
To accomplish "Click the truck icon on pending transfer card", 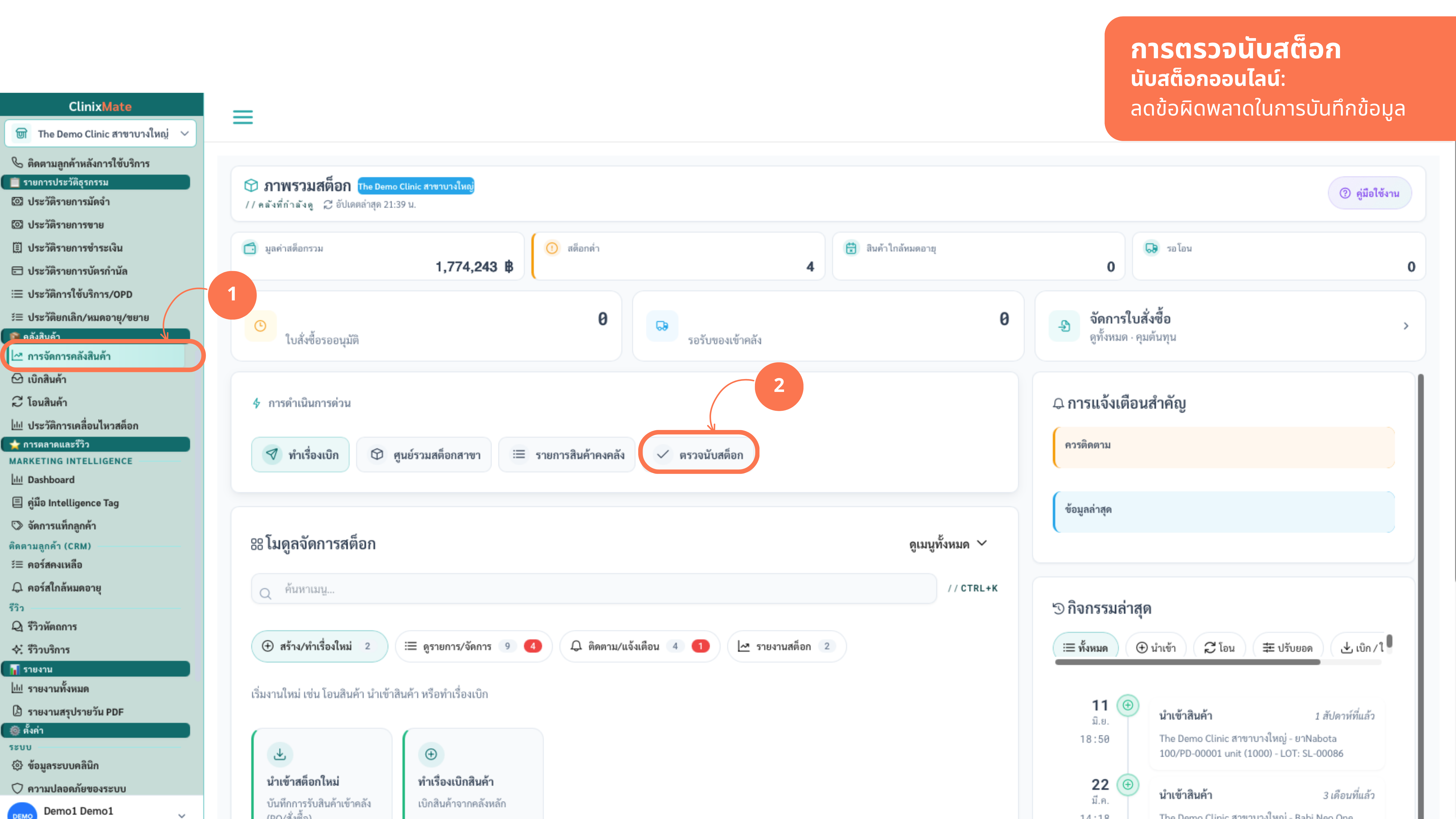I will click(x=1151, y=248).
